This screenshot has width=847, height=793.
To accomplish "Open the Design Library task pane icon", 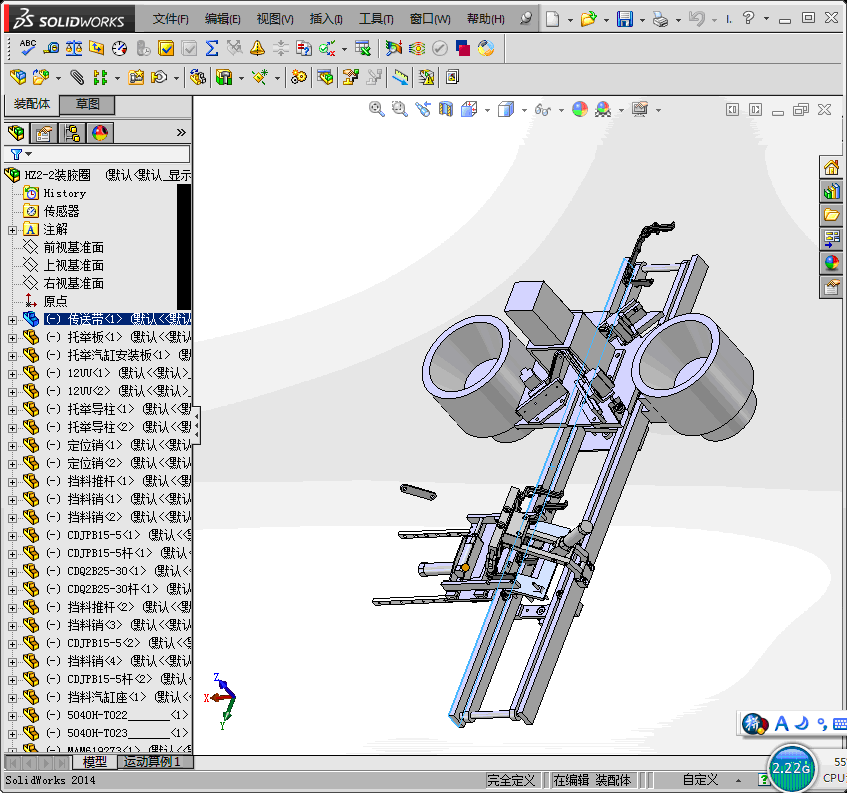I will [831, 191].
